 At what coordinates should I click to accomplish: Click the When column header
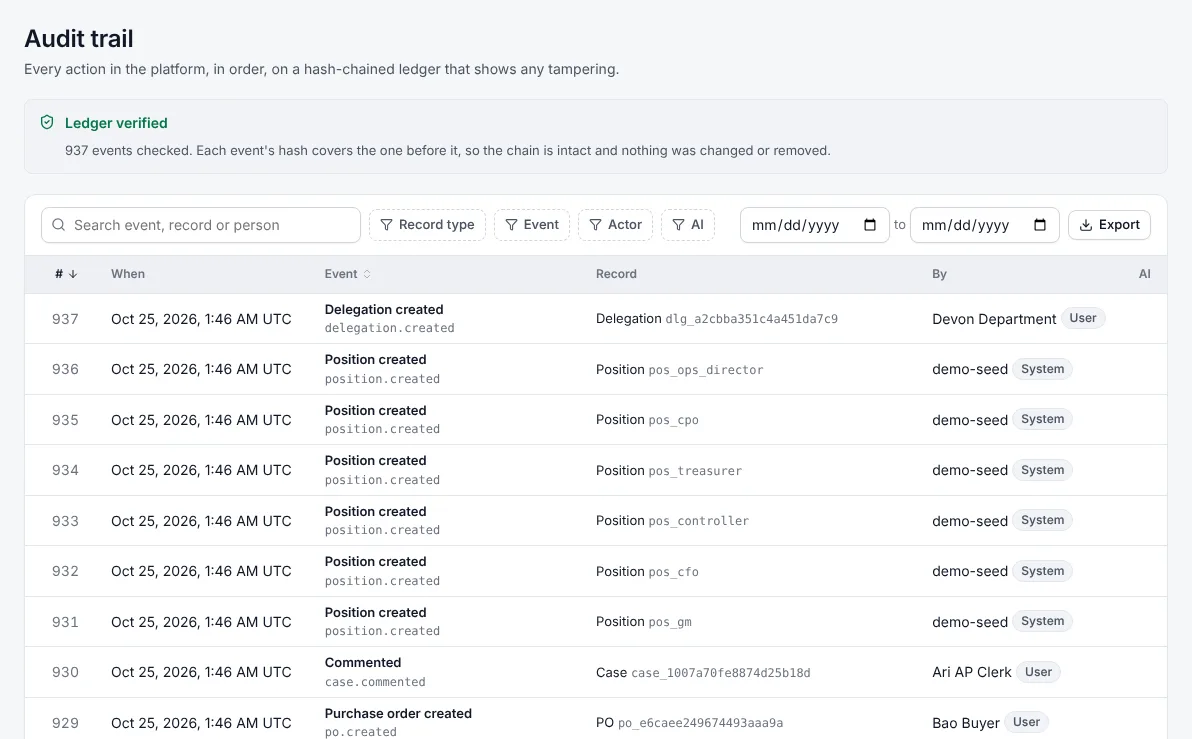click(128, 274)
